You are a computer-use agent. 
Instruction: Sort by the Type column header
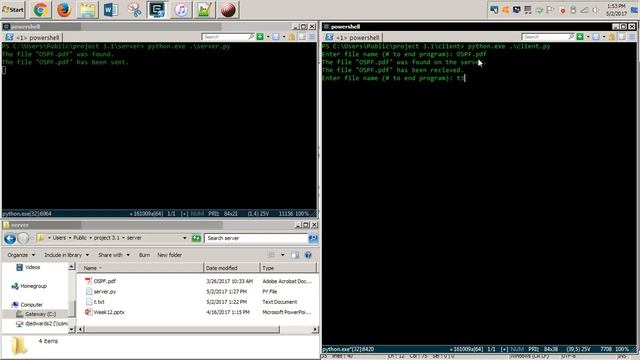pos(288,268)
